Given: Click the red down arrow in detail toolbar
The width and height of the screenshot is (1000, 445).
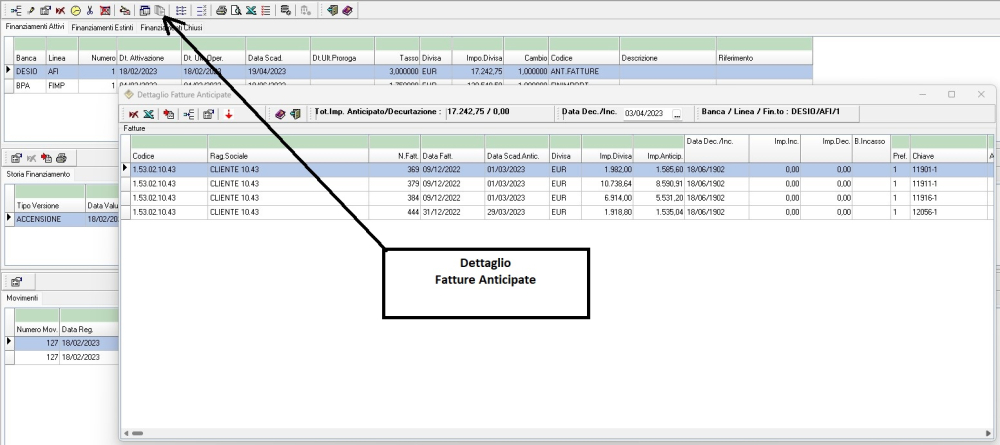Looking at the screenshot, I should tap(228, 114).
